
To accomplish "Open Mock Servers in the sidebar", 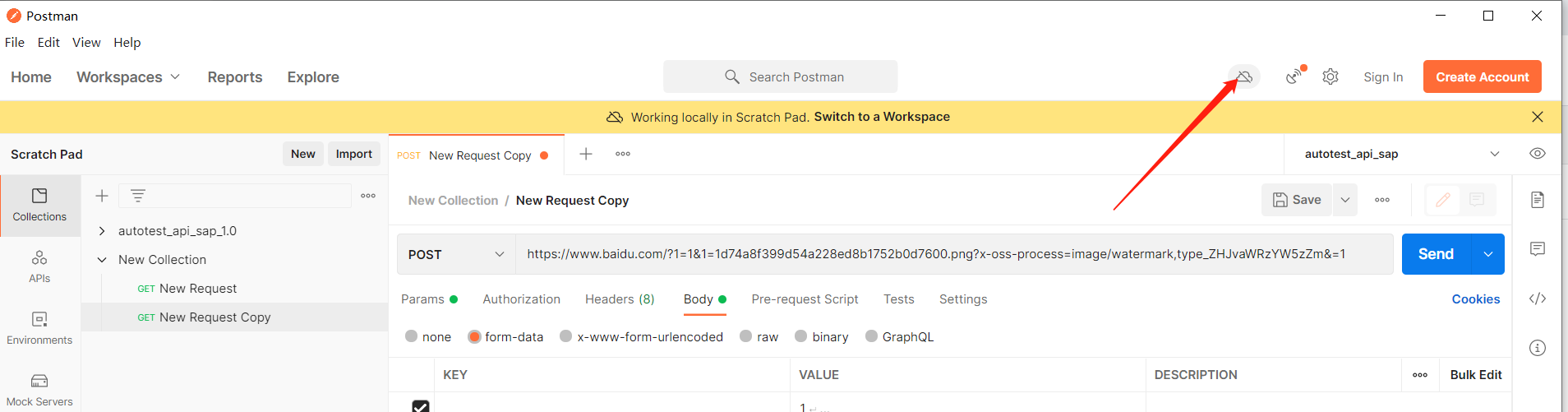I will tap(39, 390).
